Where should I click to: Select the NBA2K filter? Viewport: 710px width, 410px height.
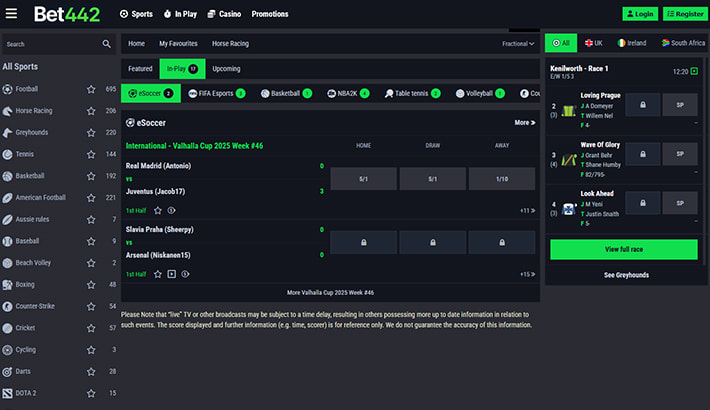[348, 93]
